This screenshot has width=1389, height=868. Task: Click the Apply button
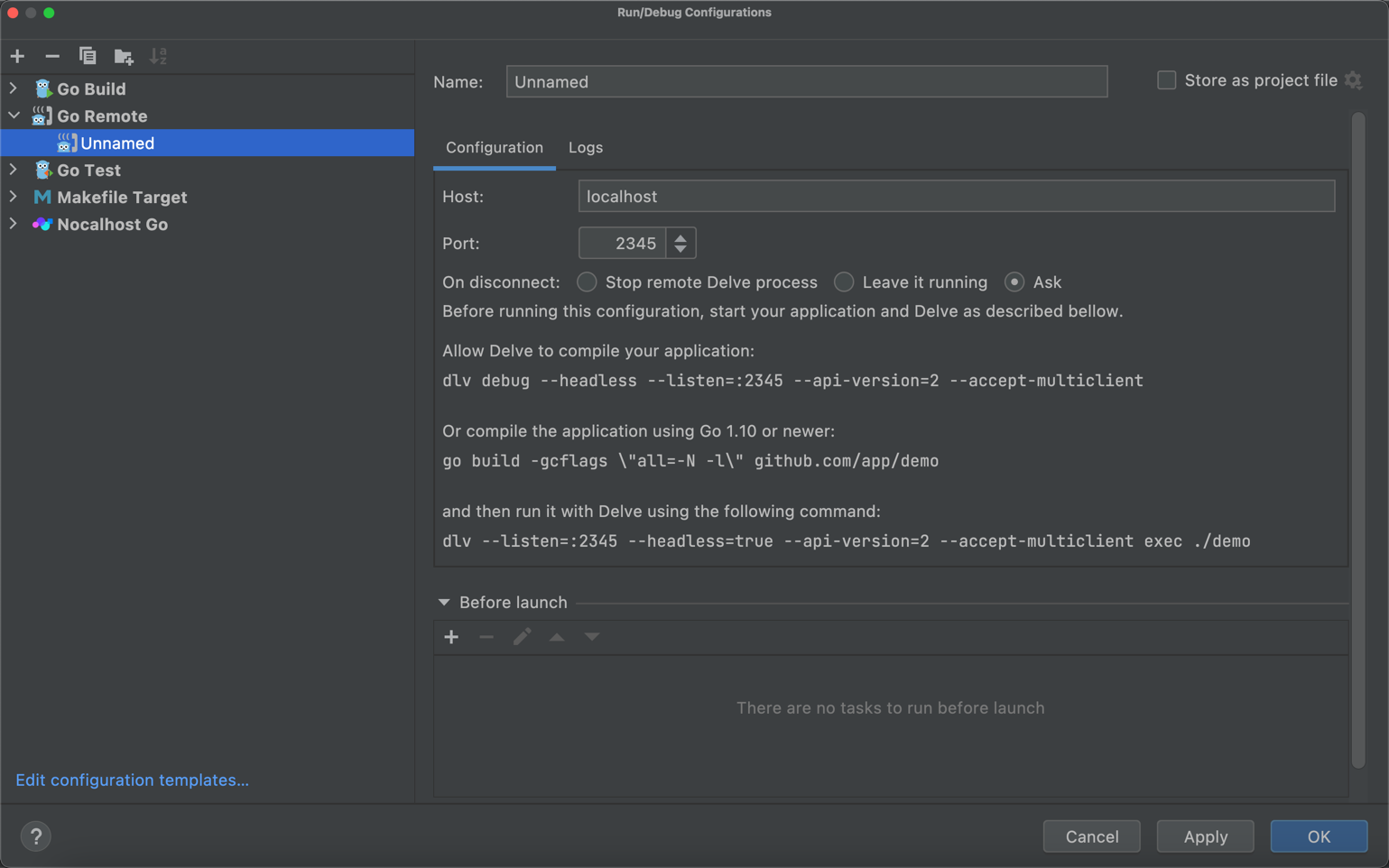click(1204, 836)
